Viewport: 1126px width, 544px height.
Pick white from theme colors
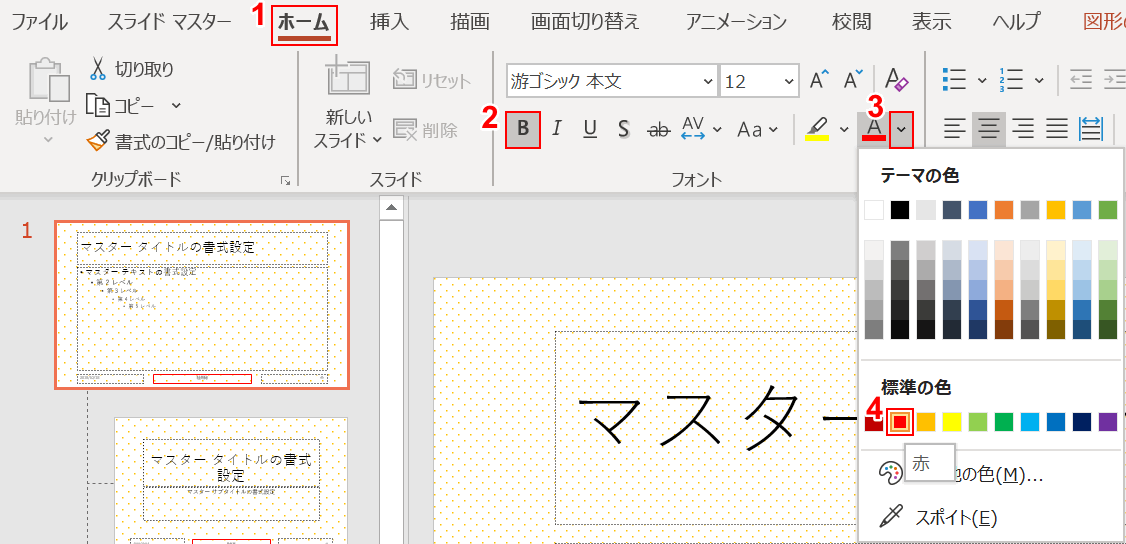coord(874,210)
